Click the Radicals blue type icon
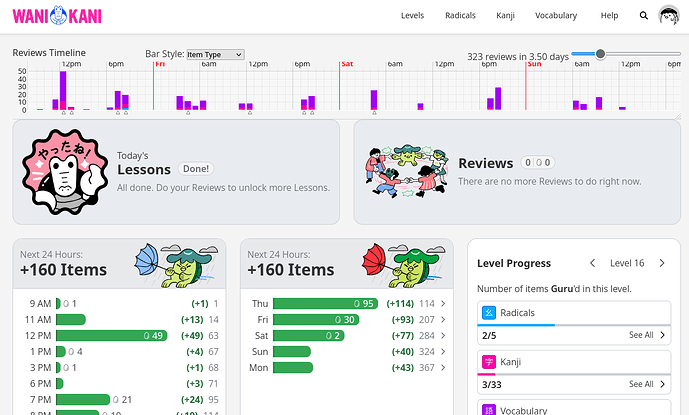689x415 pixels. click(x=489, y=313)
